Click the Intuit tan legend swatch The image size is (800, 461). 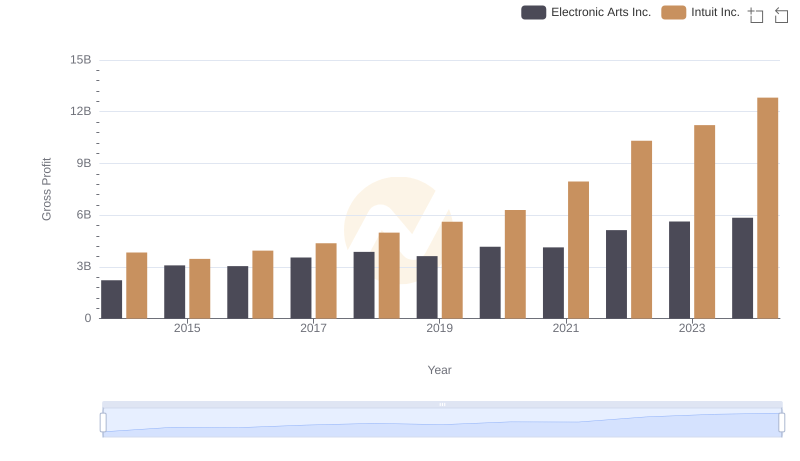coord(673,12)
